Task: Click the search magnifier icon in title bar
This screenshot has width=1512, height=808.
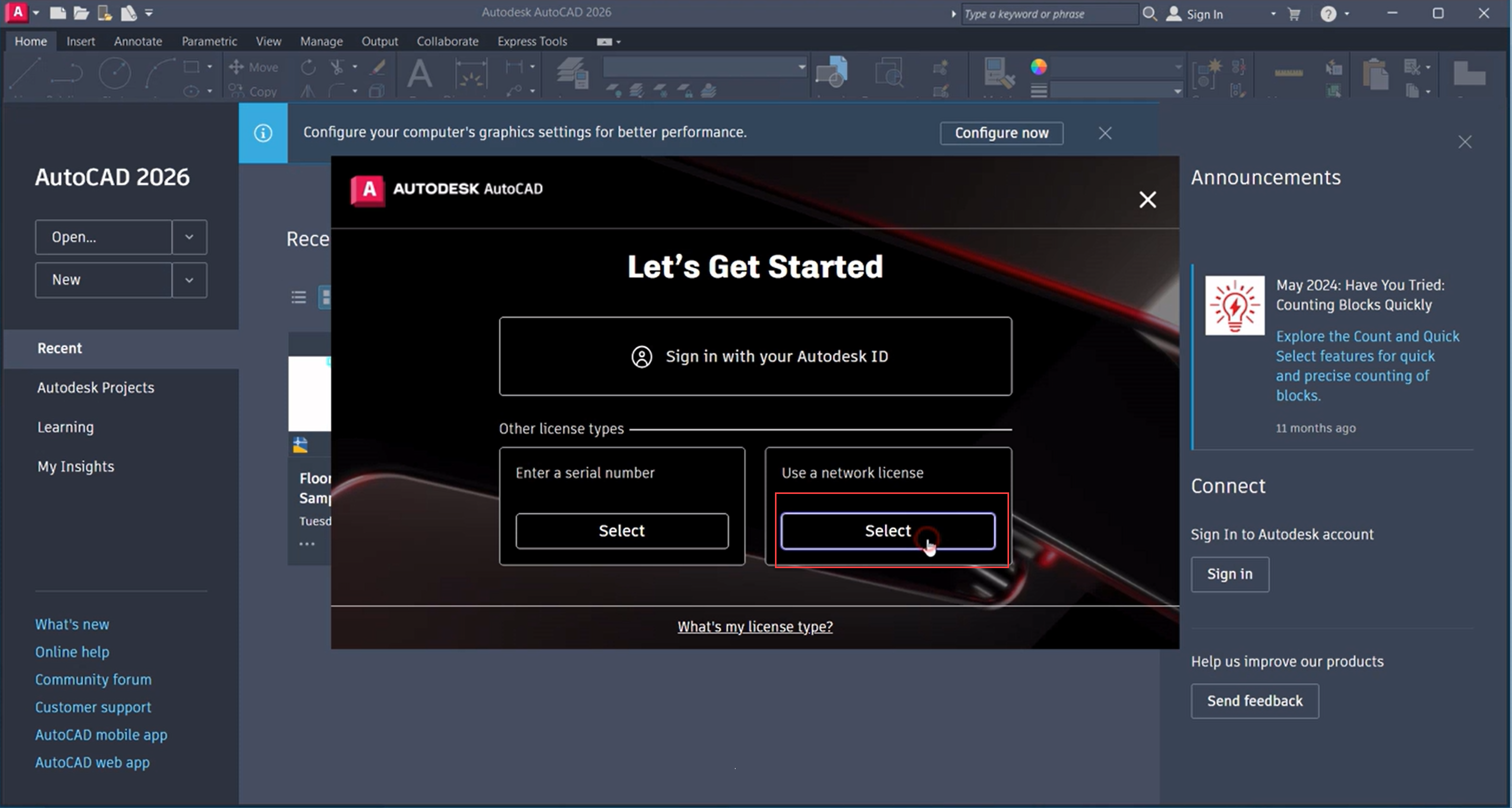Action: [x=1150, y=14]
